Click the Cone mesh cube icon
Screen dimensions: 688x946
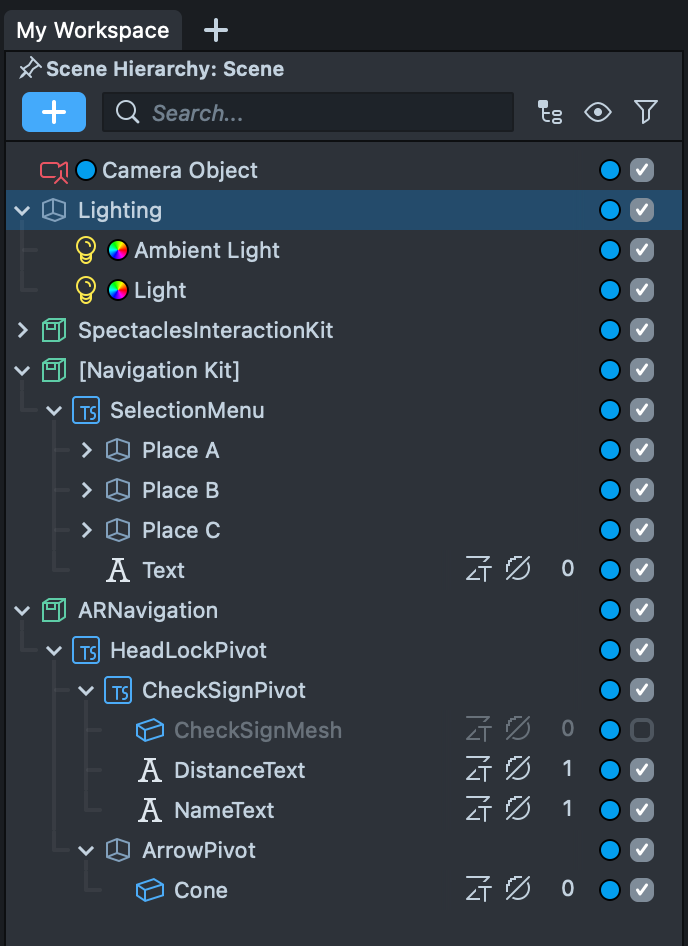click(150, 890)
